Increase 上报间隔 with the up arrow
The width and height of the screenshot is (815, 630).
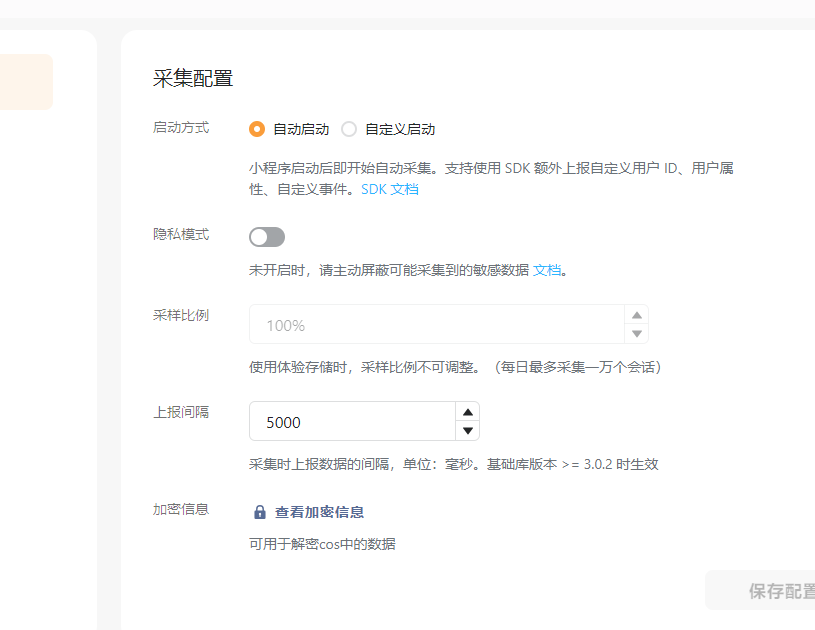[468, 412]
